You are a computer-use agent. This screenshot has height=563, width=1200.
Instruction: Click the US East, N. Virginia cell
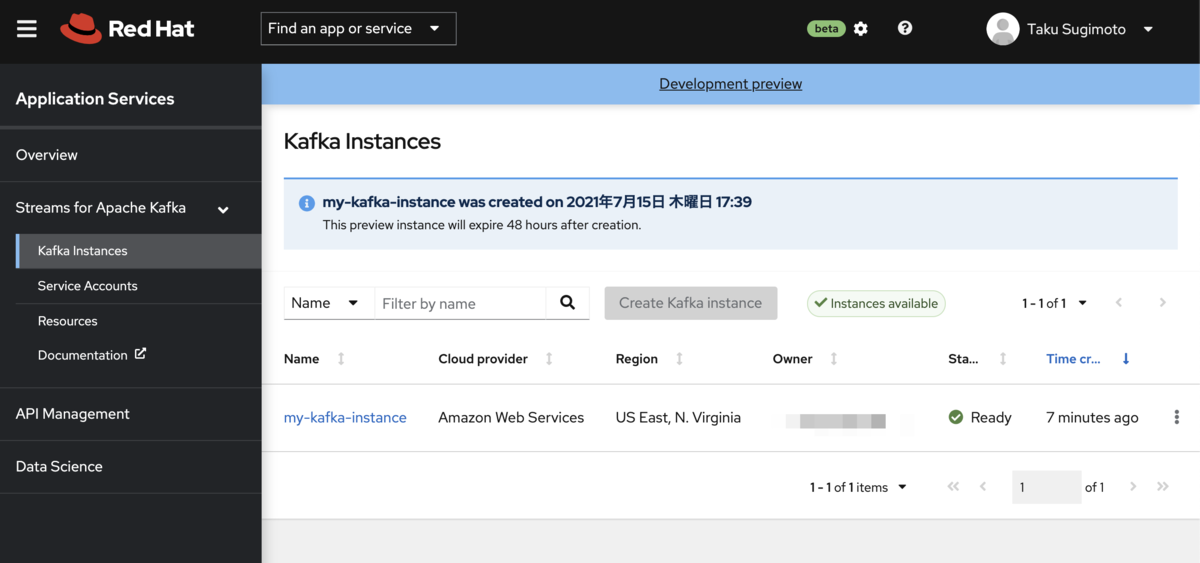(678, 418)
